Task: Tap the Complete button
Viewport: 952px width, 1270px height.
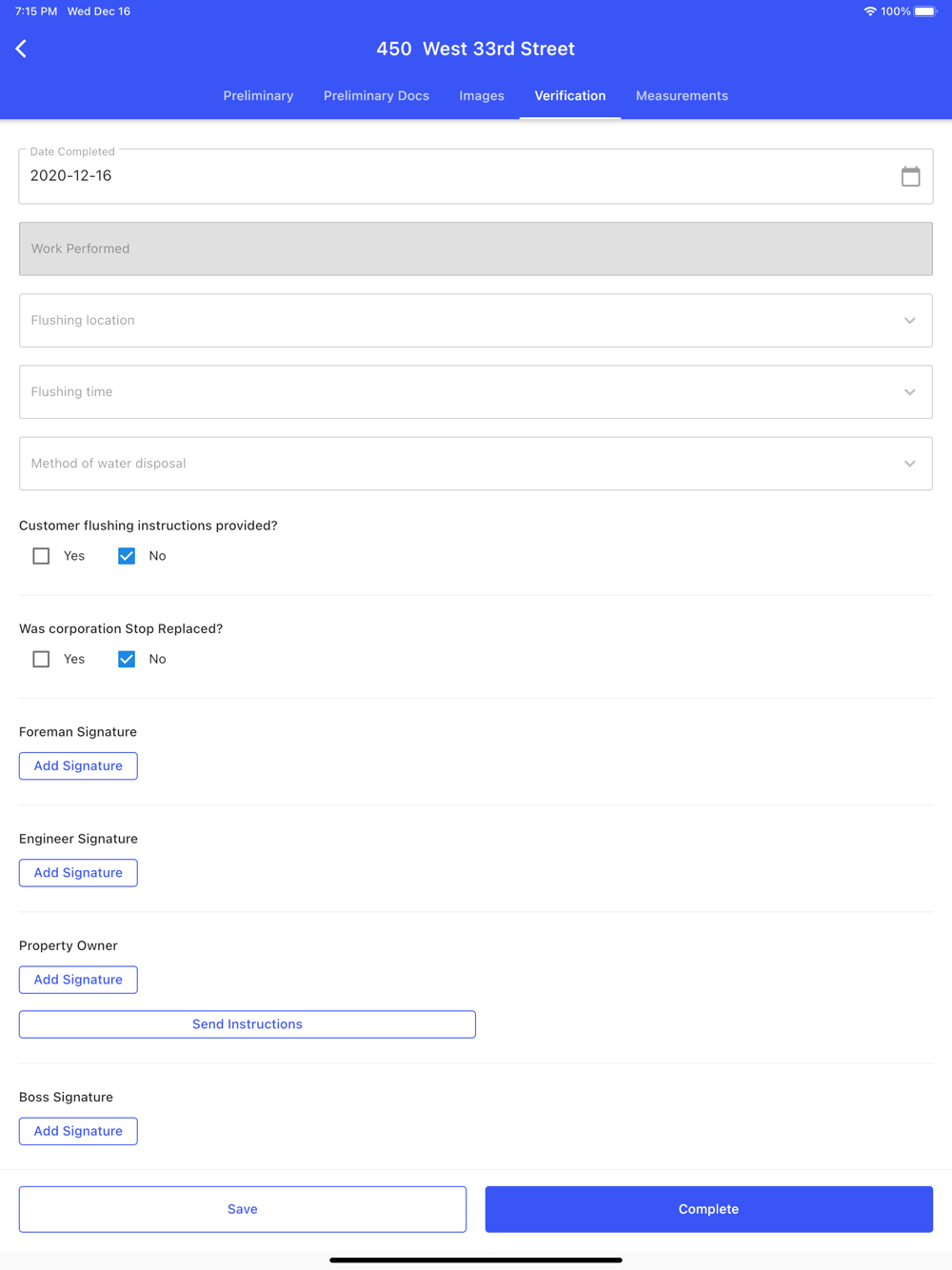Action: point(709,1209)
